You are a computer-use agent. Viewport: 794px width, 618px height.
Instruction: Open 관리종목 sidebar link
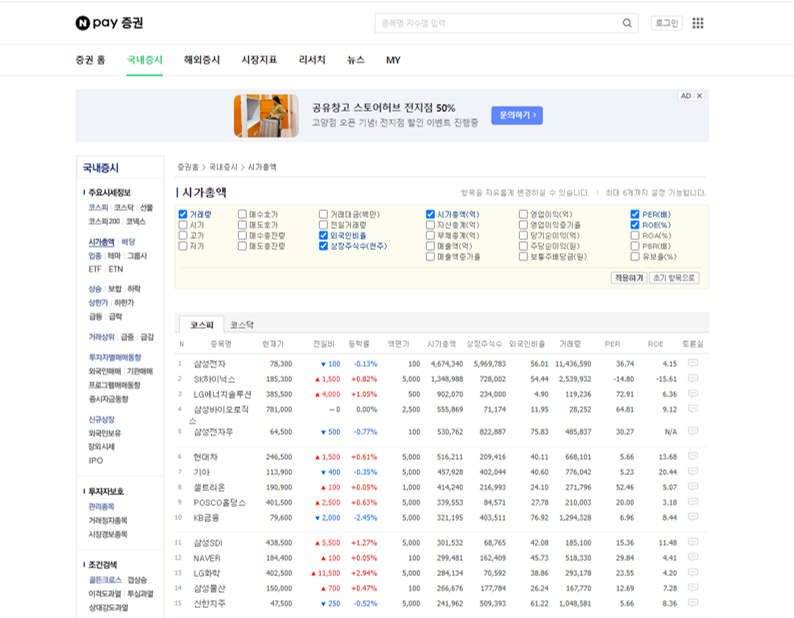(x=101, y=507)
